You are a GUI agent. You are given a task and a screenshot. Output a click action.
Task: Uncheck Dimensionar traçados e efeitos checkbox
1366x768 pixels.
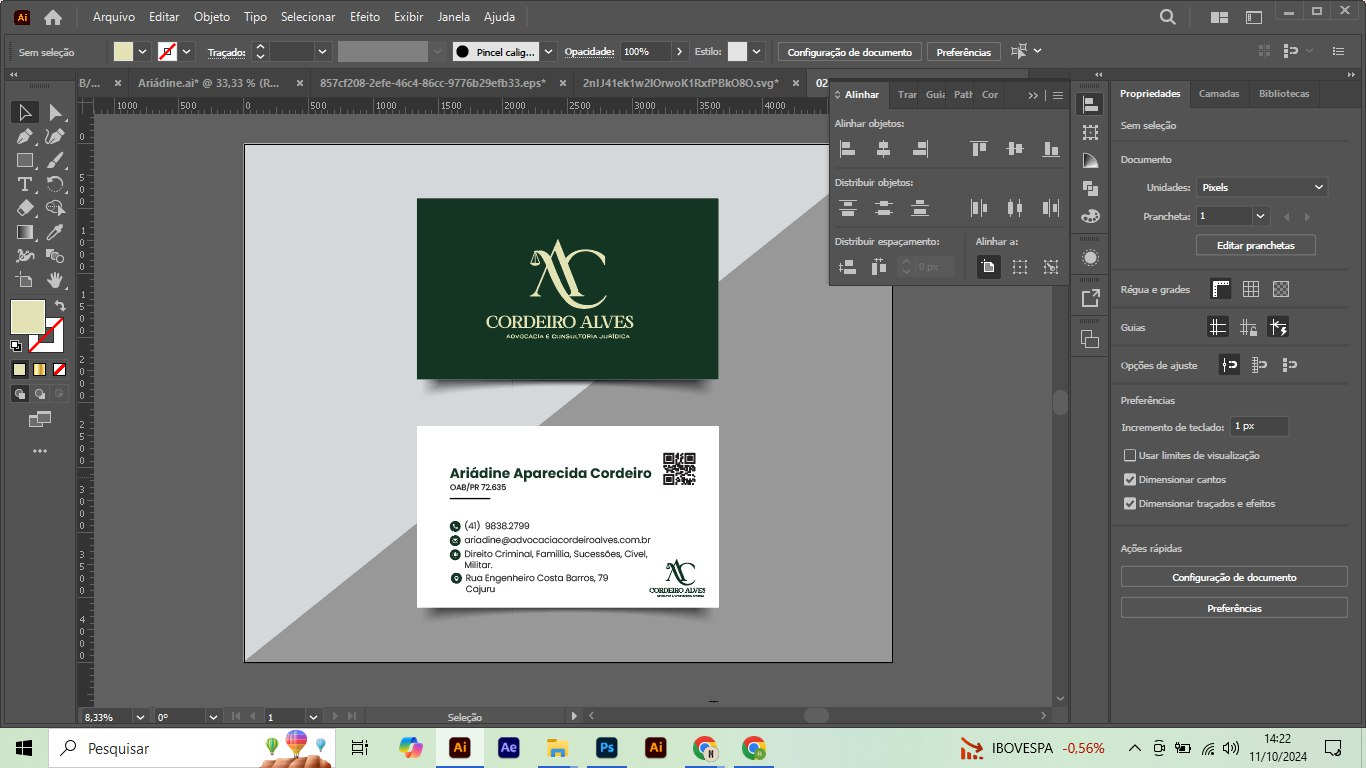pyautogui.click(x=1130, y=503)
